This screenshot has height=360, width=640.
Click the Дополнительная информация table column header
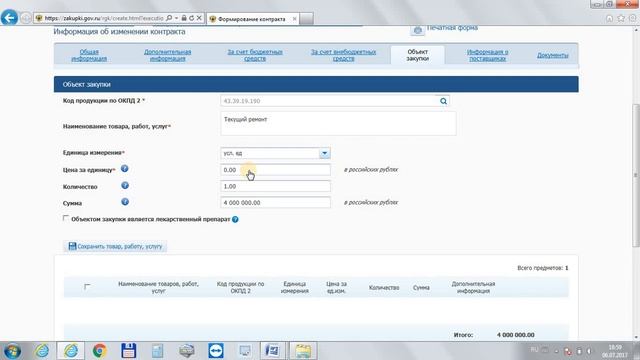click(473, 287)
